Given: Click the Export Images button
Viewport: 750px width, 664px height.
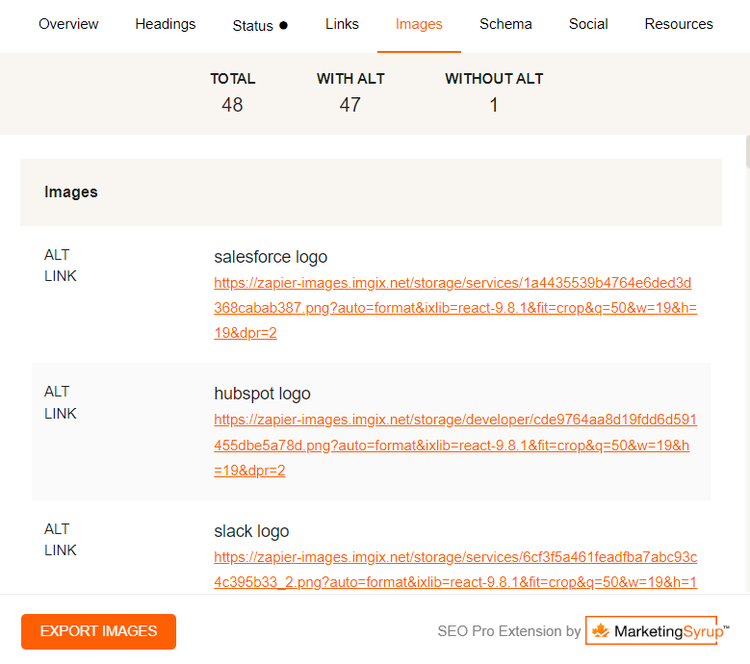Looking at the screenshot, I should pyautogui.click(x=99, y=631).
